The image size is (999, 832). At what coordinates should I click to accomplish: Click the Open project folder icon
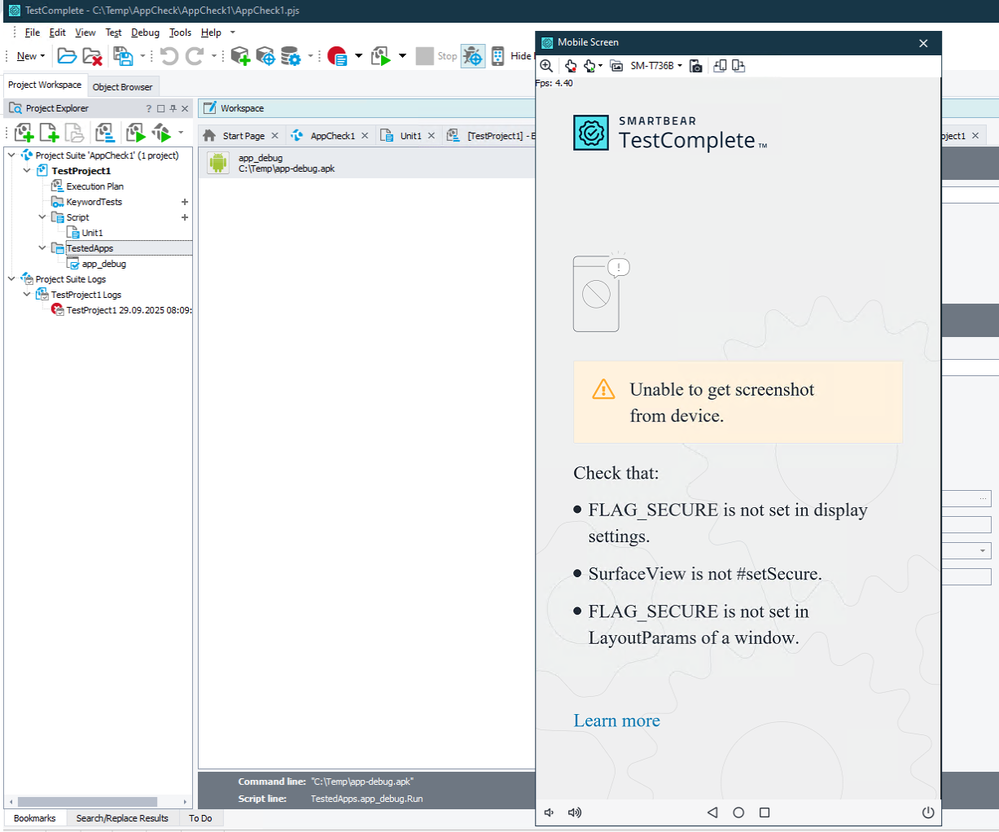click(66, 56)
